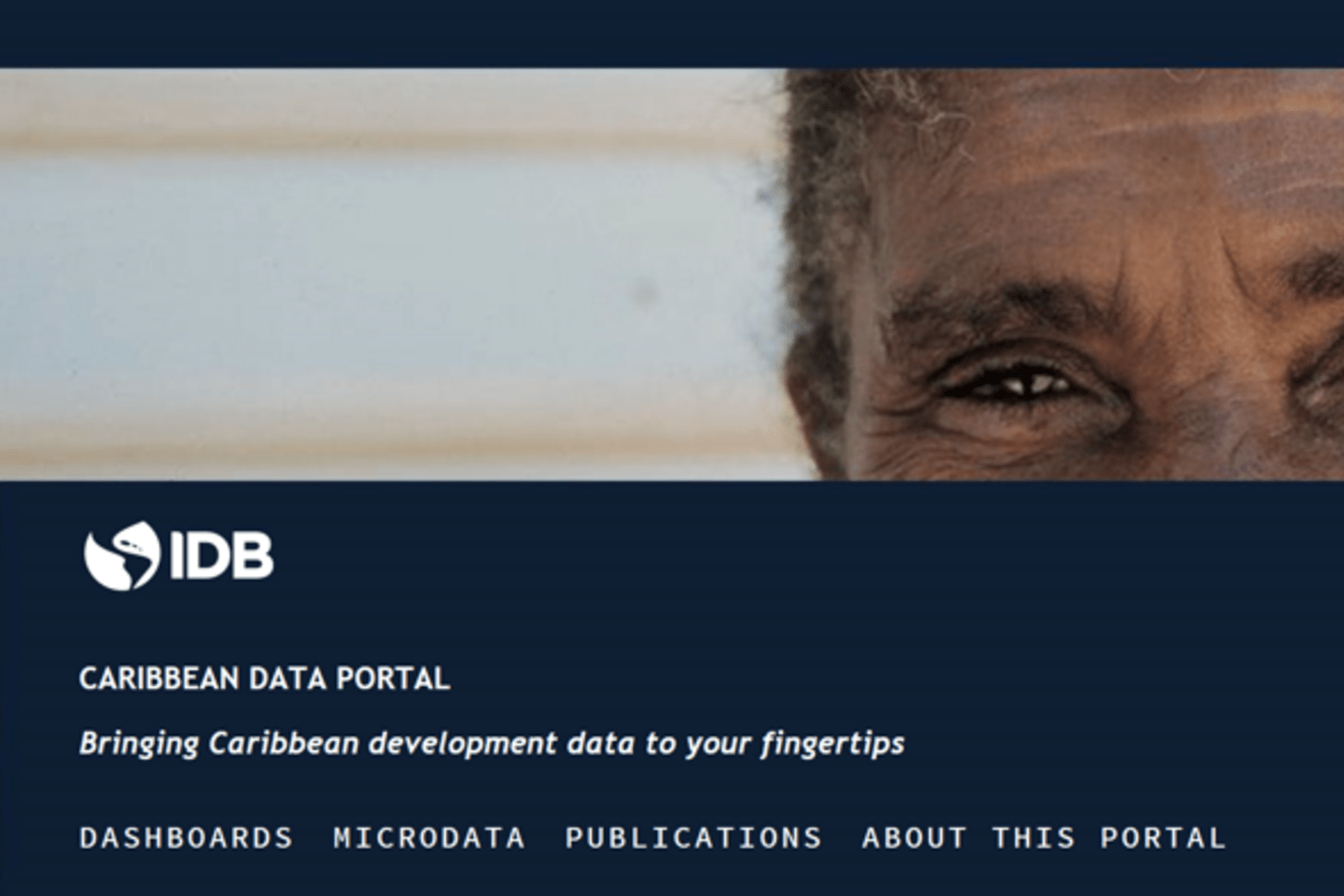Select About This Portal in navigation
This screenshot has height=896, width=1344.
point(1043,837)
